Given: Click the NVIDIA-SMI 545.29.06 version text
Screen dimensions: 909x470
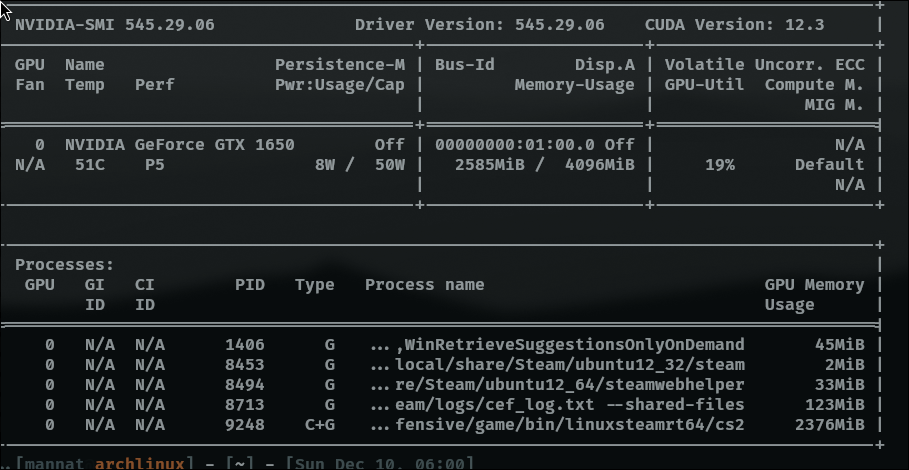Looking at the screenshot, I should (115, 24).
